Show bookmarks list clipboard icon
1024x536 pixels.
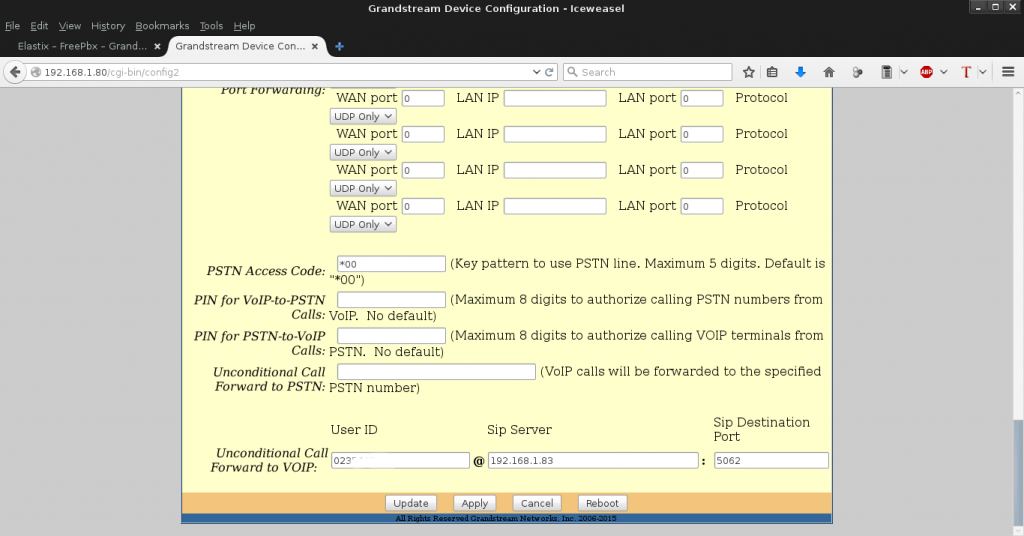pyautogui.click(x=772, y=72)
